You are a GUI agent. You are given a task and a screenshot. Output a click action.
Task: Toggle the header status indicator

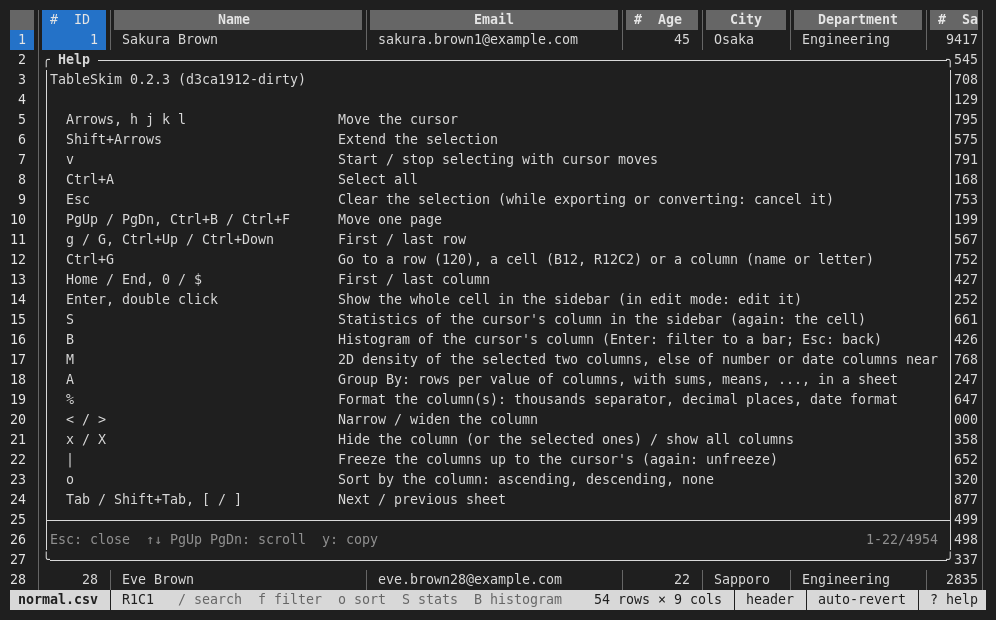[770, 599]
